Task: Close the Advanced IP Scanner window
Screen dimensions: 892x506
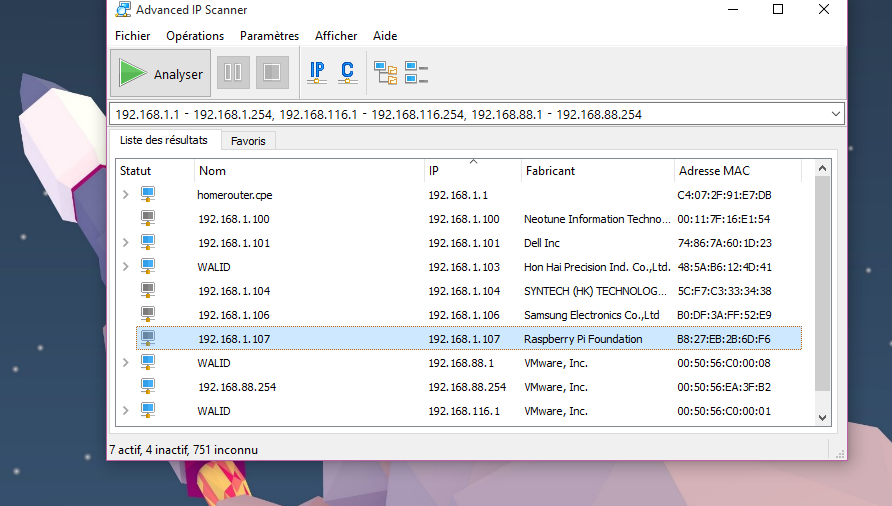Action: coord(824,9)
